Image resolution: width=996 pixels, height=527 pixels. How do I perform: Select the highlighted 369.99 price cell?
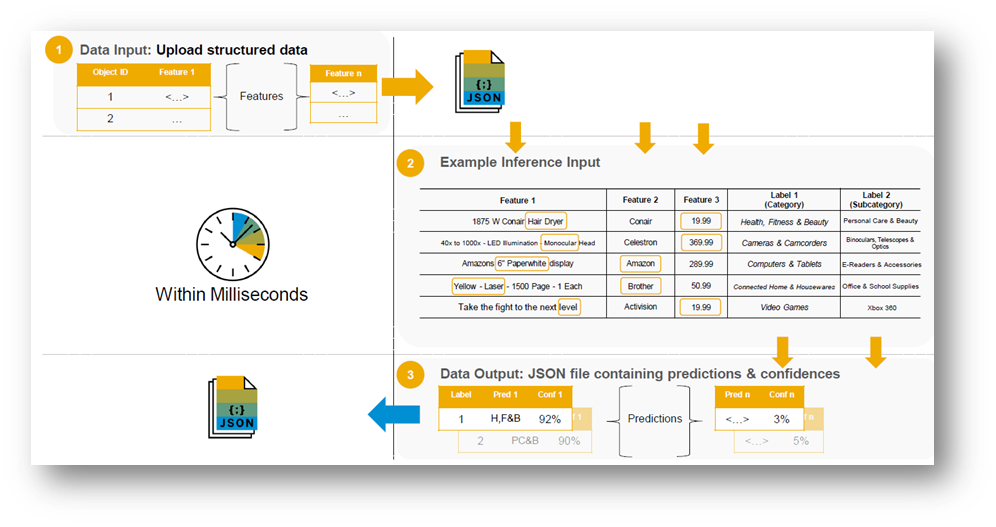tap(700, 242)
